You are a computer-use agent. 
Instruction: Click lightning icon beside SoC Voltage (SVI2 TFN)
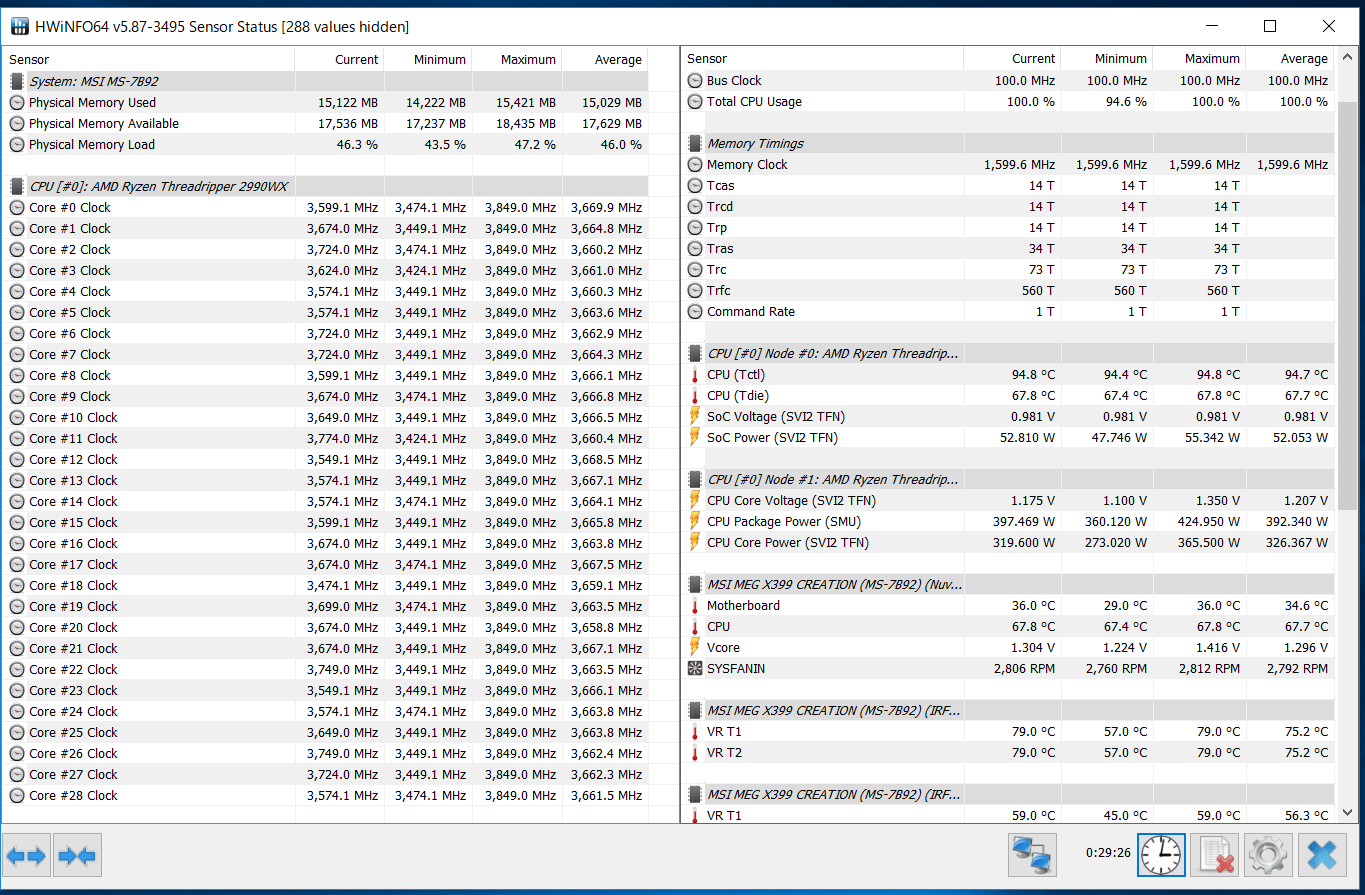[695, 417]
